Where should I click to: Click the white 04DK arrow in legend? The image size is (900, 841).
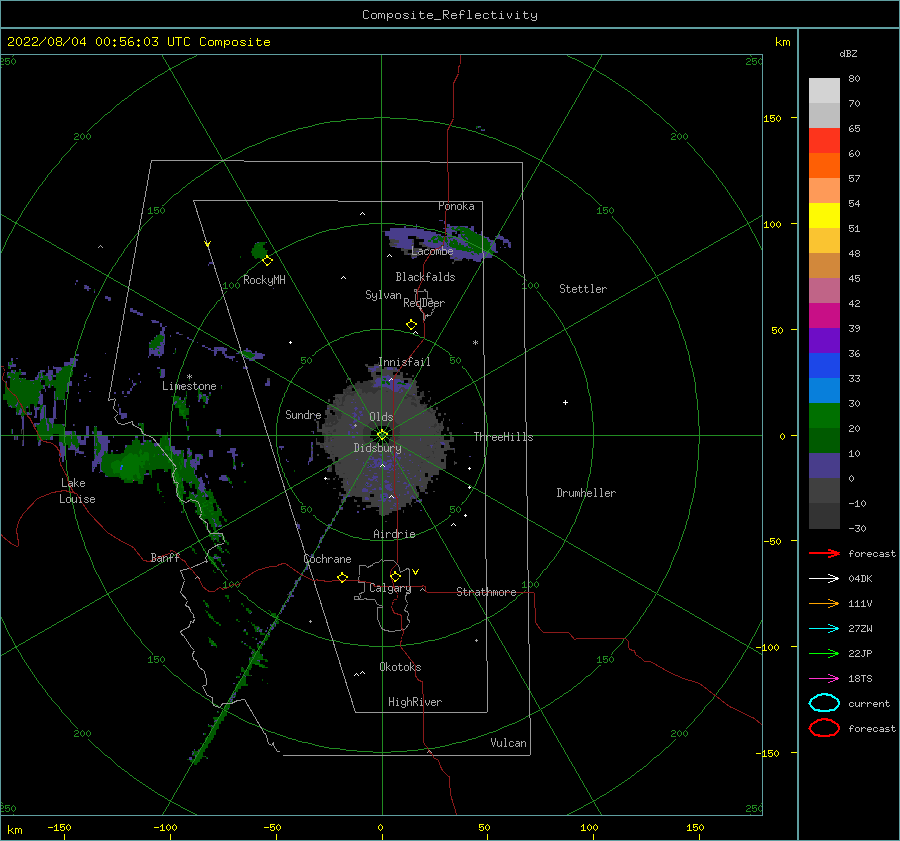[824, 578]
